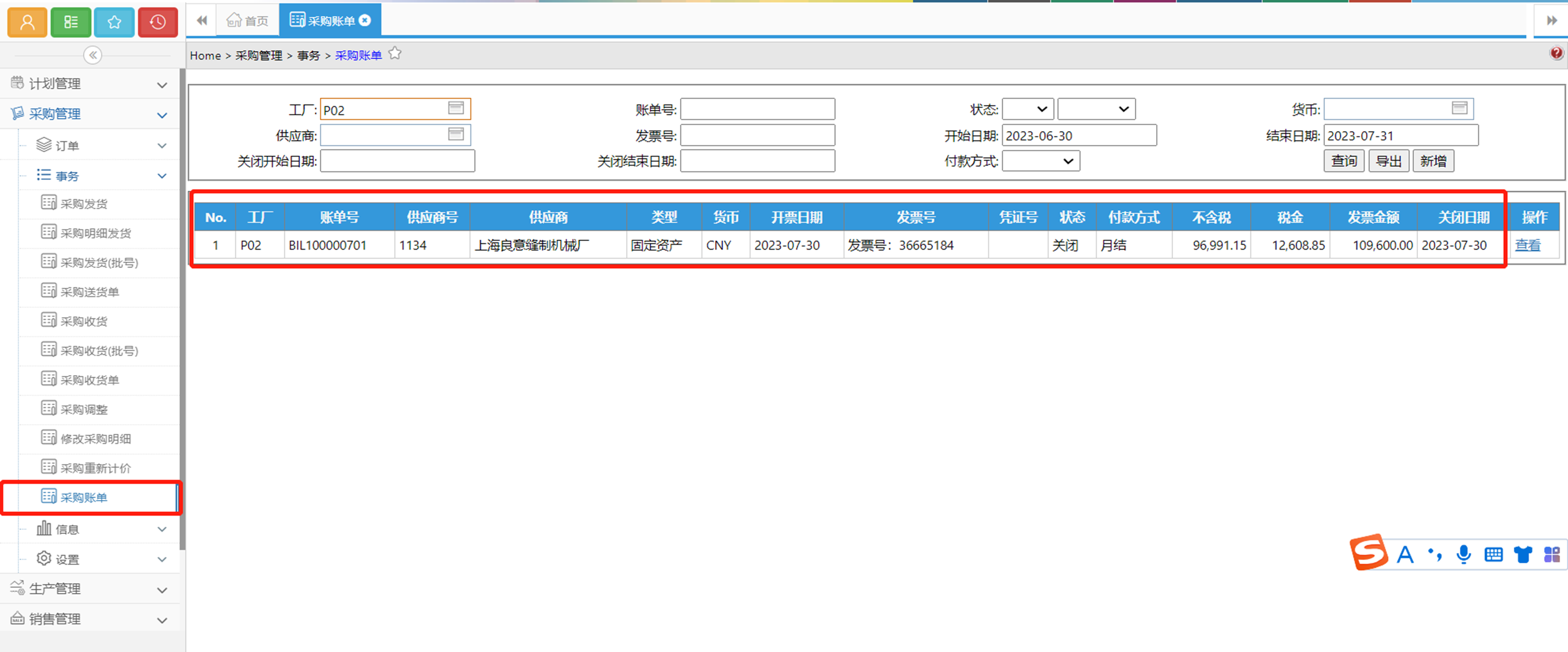Close the 采购账单 tab
1568x652 pixels.
365,20
